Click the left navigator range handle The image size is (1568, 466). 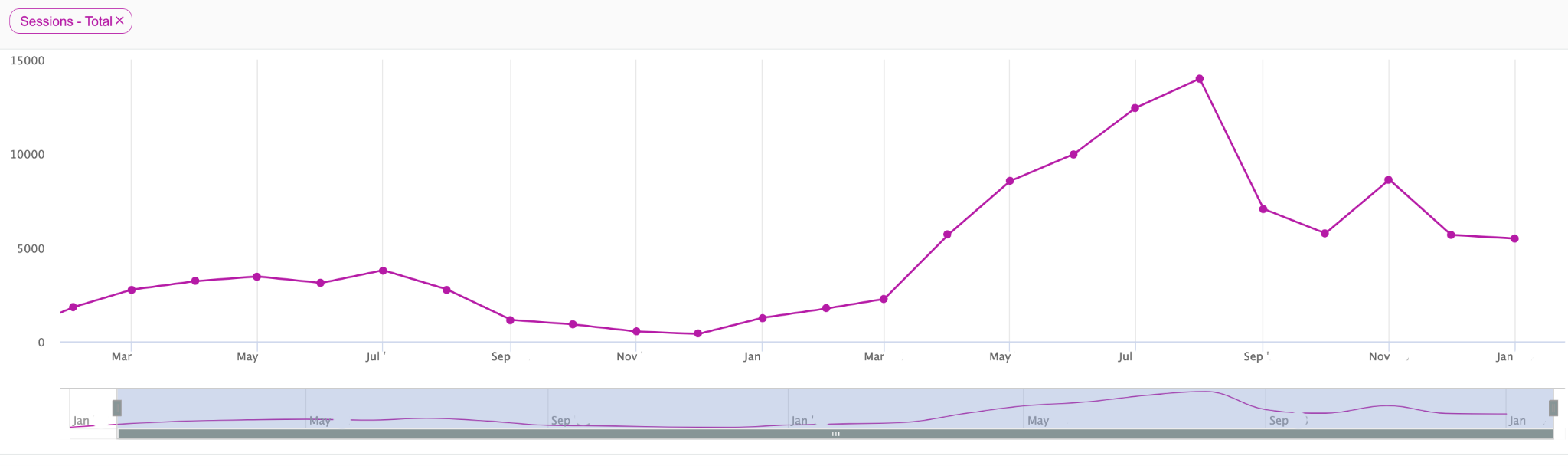pos(117,408)
